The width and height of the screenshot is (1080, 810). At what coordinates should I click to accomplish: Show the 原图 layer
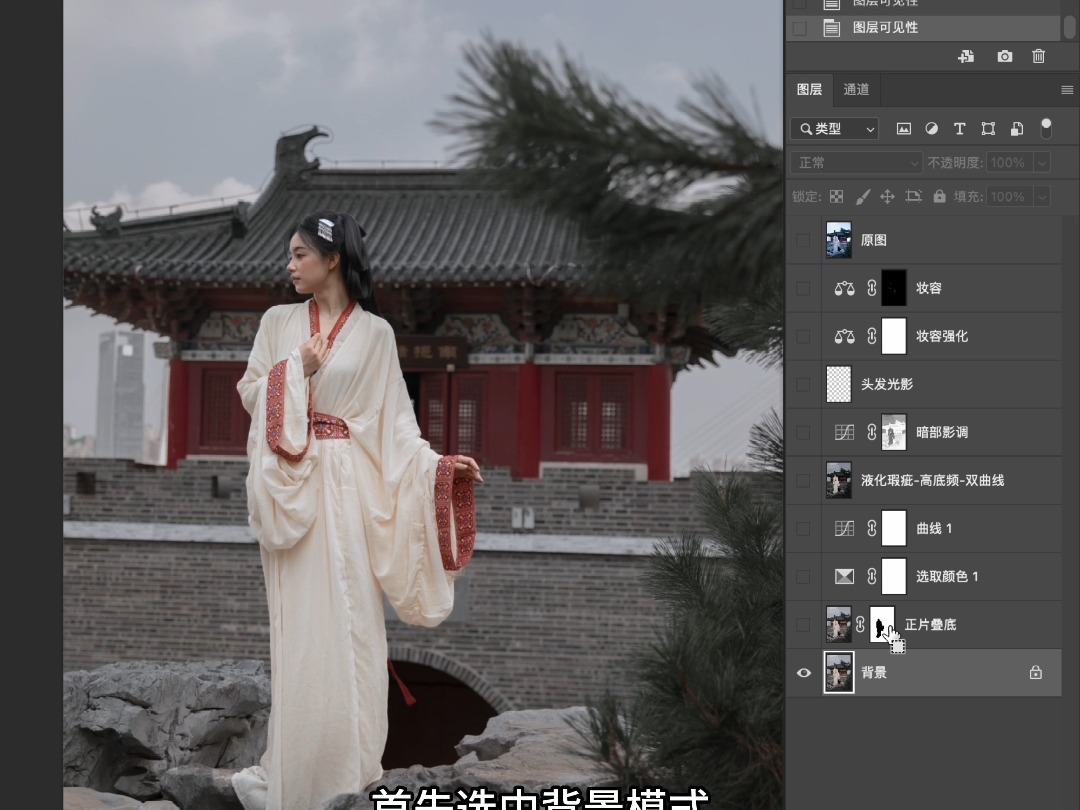pyautogui.click(x=804, y=240)
